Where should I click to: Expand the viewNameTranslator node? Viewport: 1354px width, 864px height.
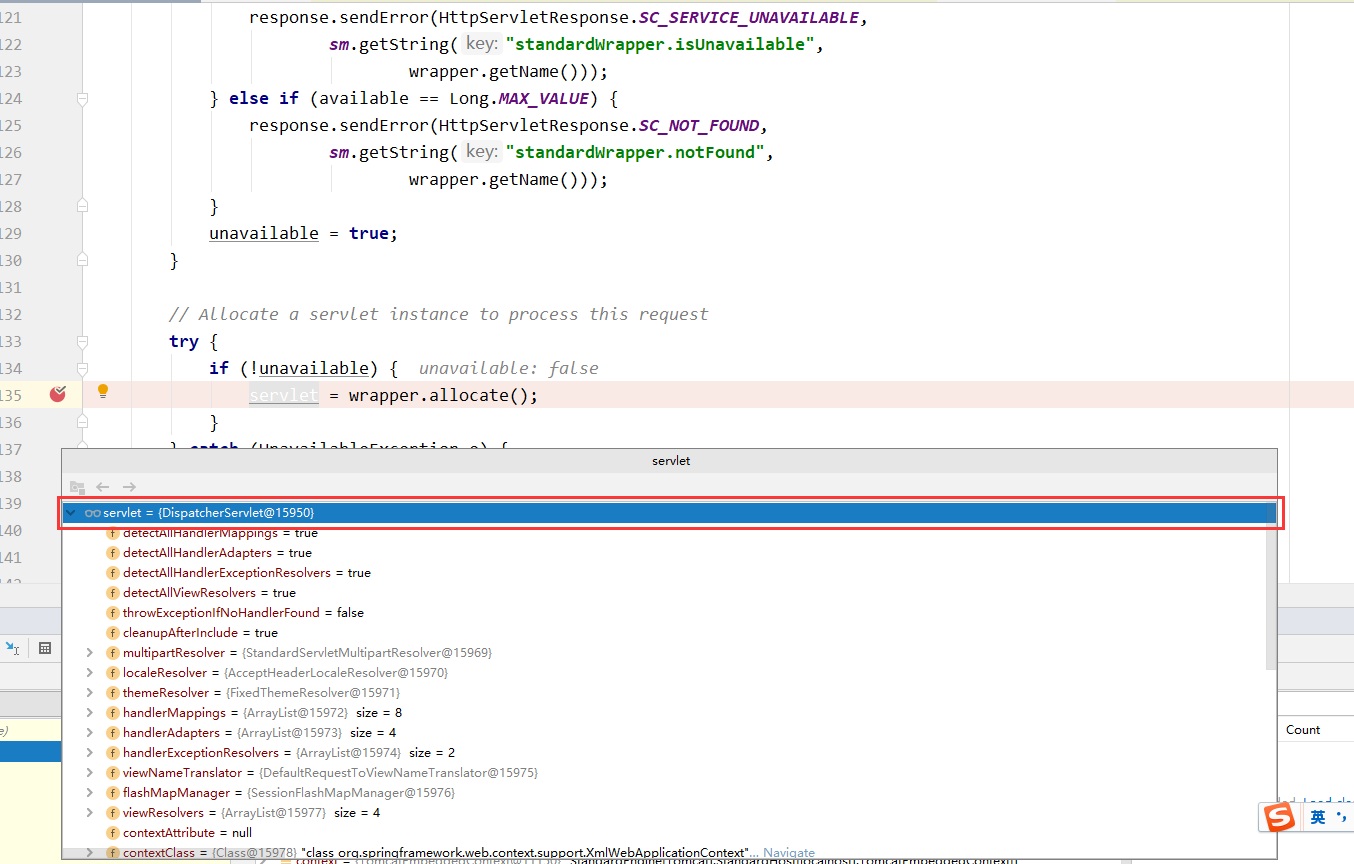(x=89, y=773)
